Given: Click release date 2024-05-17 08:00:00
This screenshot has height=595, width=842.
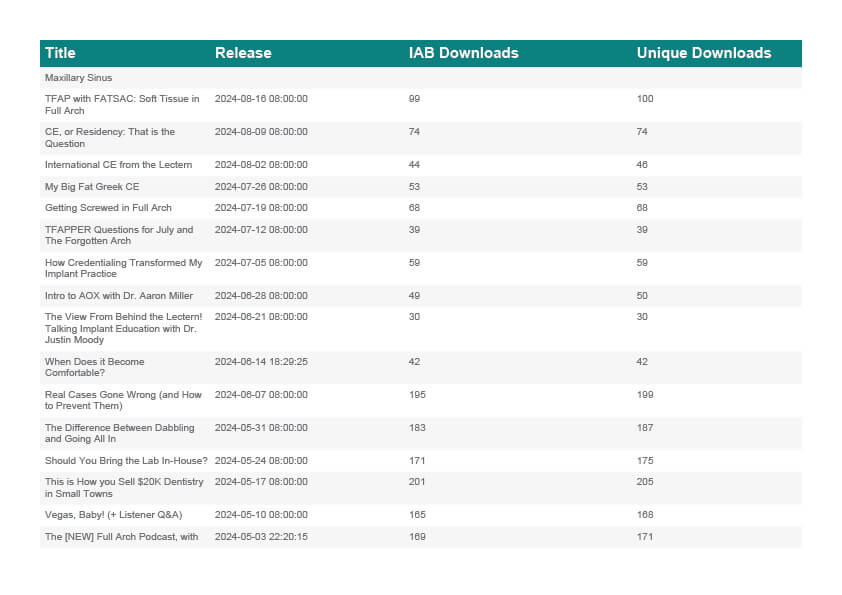Looking at the screenshot, I should [261, 482].
